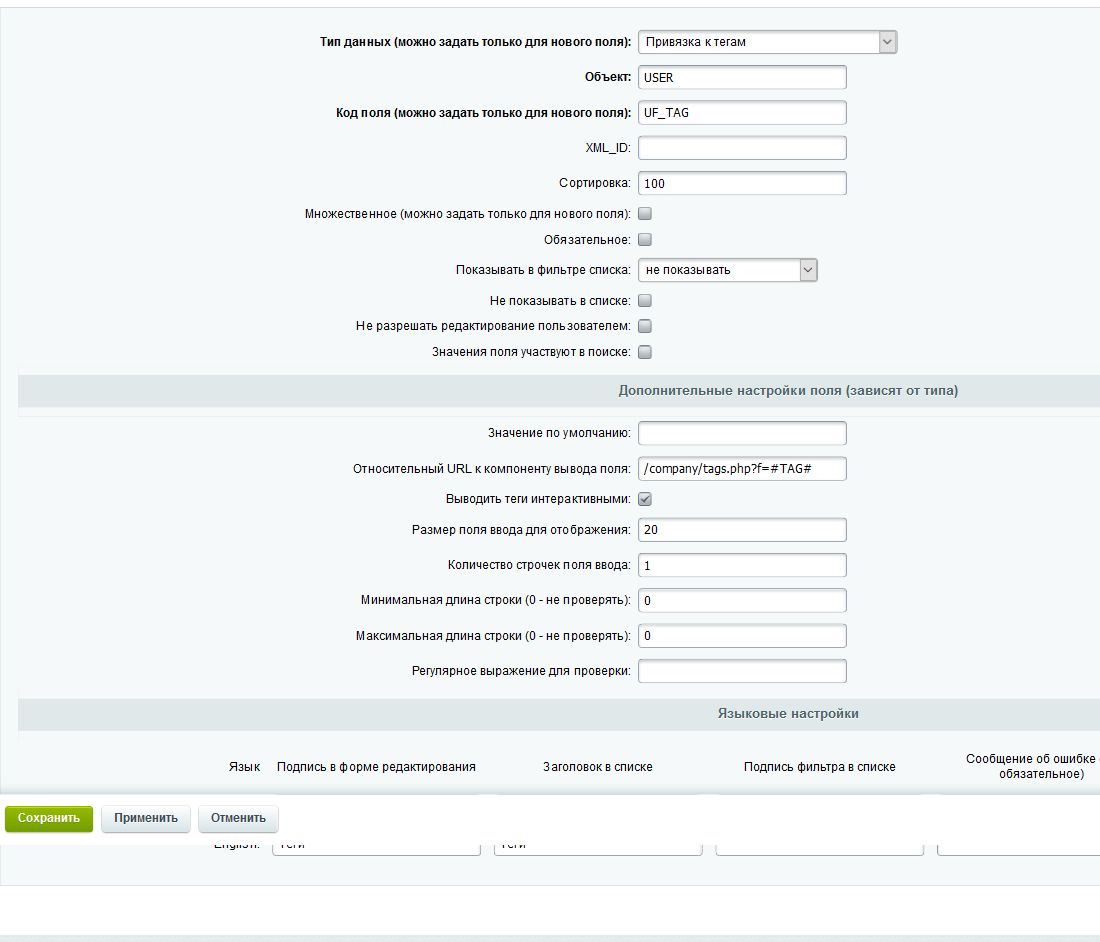Check 'Не показывать в списке' option
Viewport: 1100px width, 942px height.
pyautogui.click(x=645, y=301)
